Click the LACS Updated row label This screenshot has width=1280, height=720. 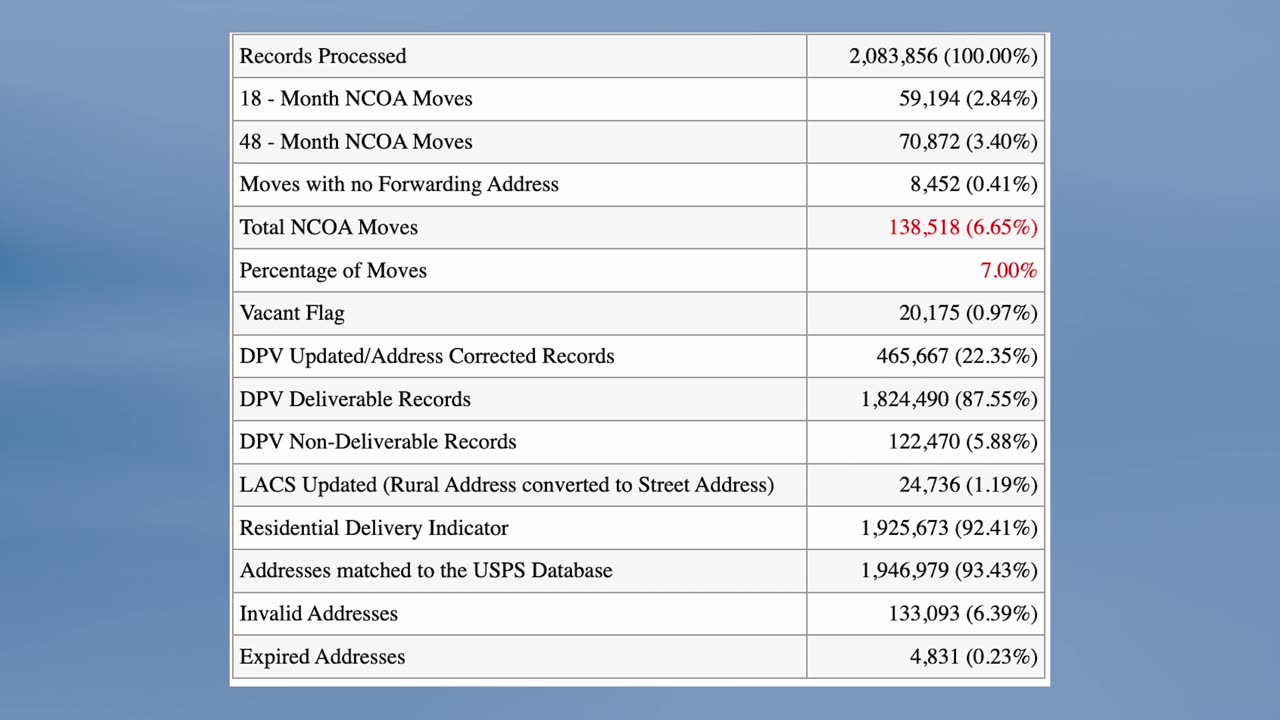(507, 485)
